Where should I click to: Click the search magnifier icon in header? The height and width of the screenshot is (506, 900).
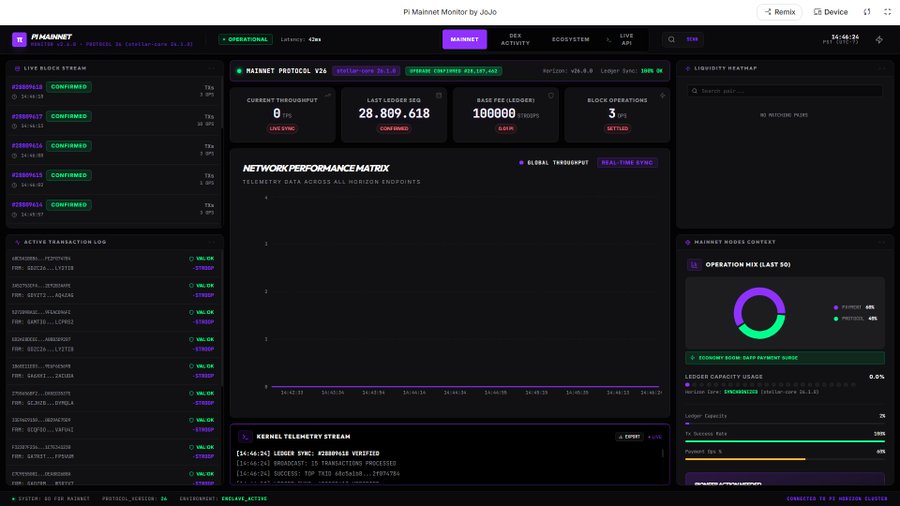(x=671, y=40)
